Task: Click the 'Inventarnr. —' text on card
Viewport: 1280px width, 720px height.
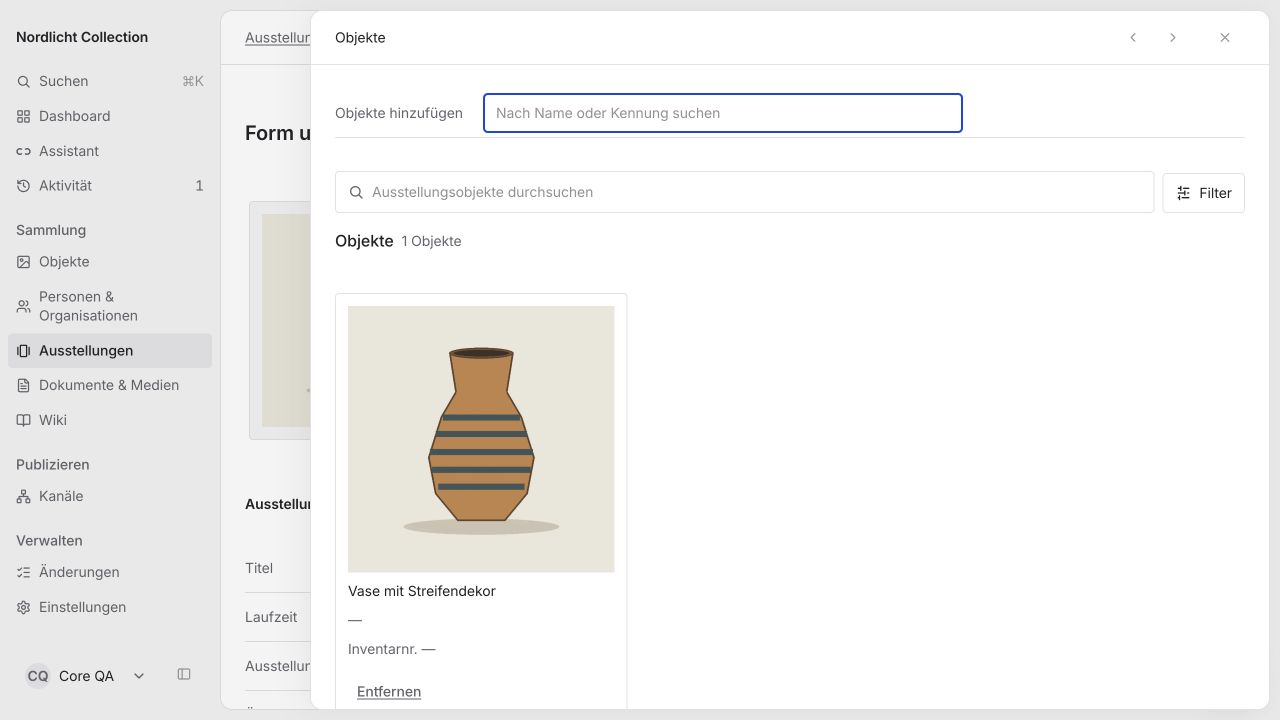Action: pyautogui.click(x=392, y=649)
